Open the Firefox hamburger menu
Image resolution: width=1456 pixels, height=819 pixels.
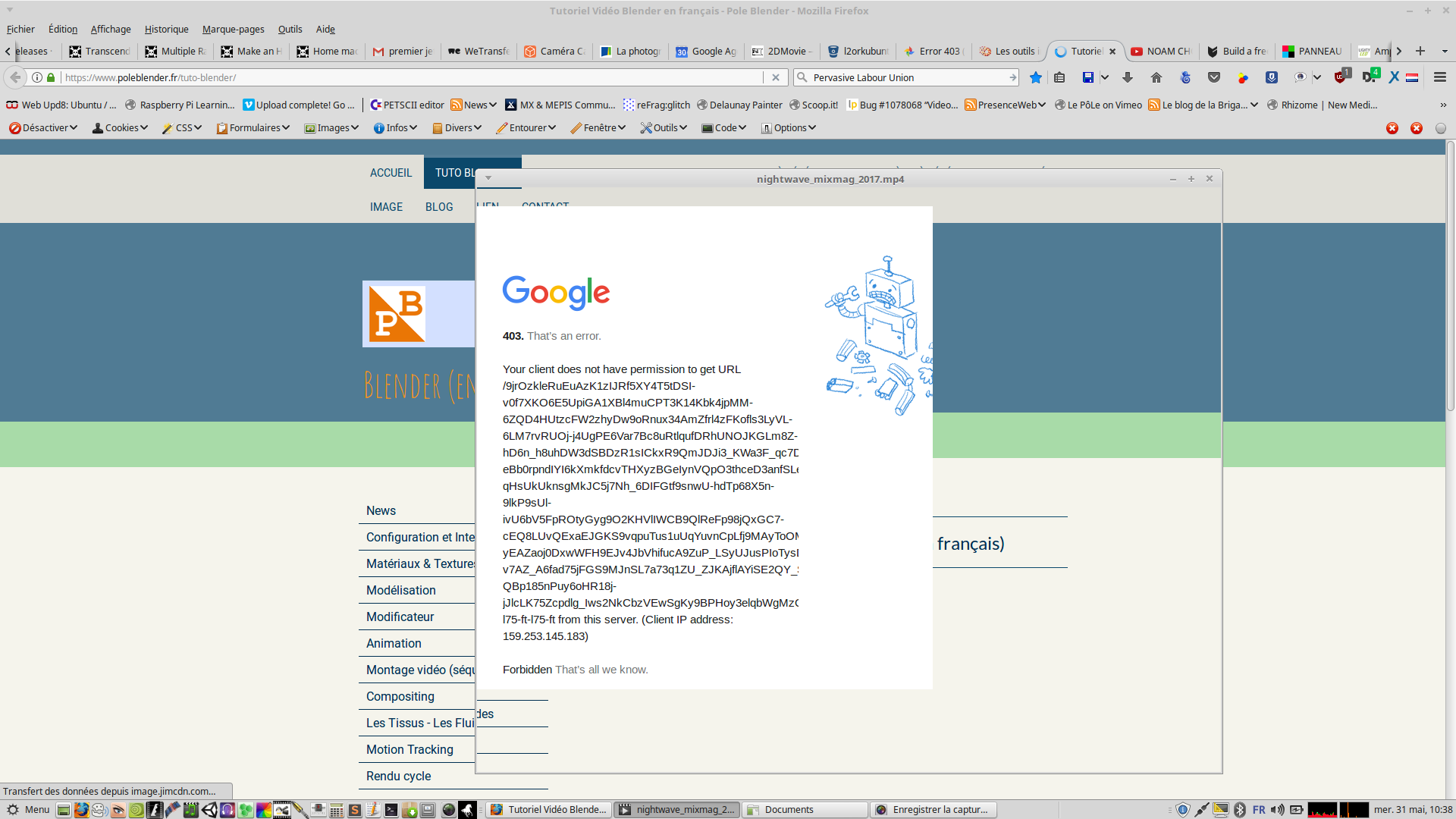(x=1439, y=77)
